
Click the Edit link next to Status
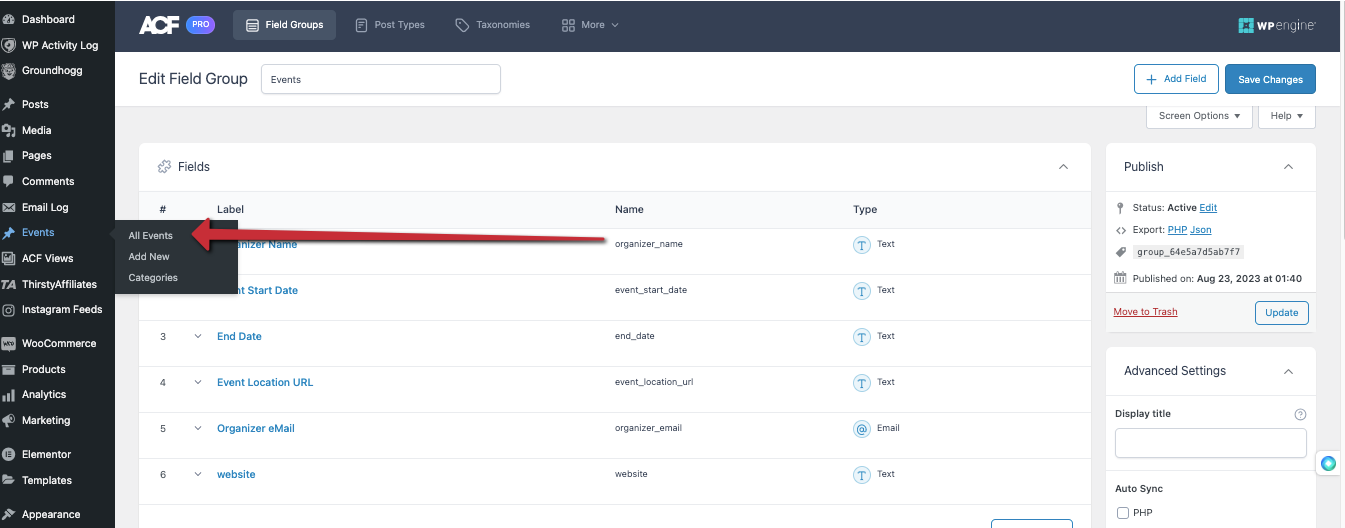pos(1208,208)
